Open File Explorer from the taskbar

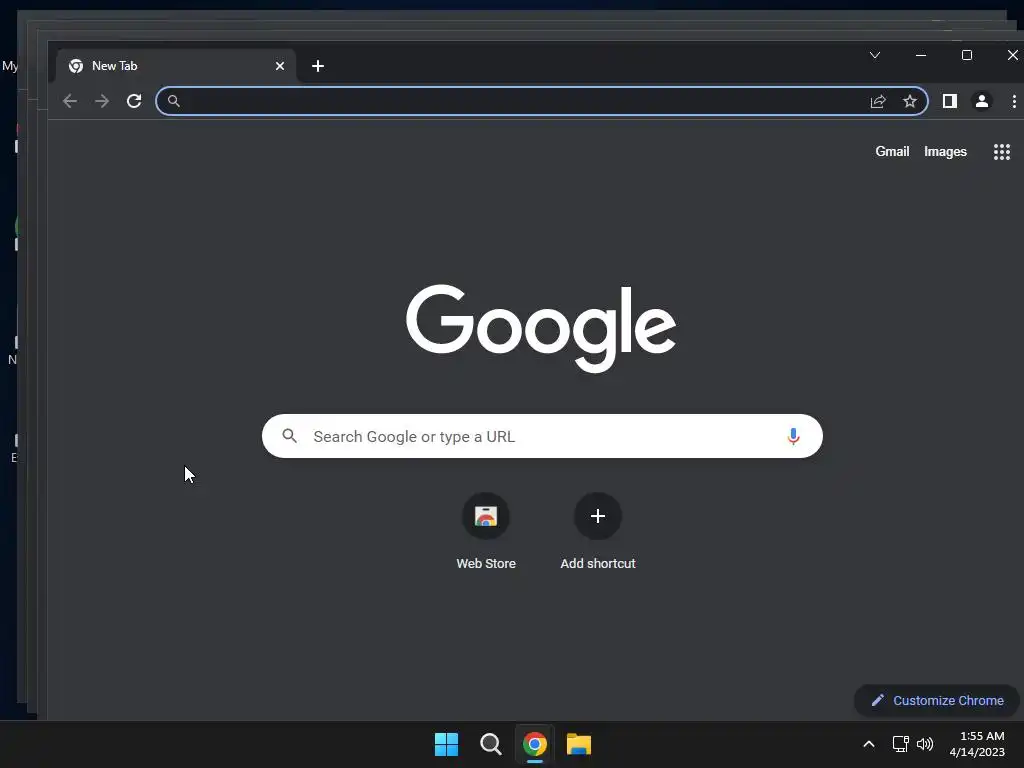(x=579, y=744)
